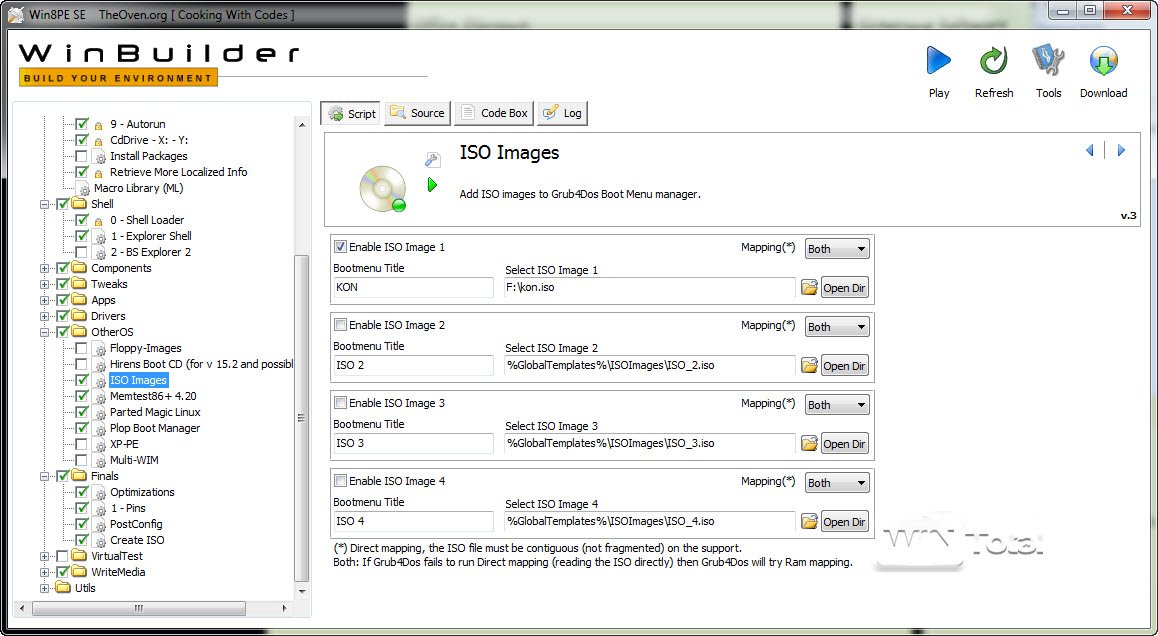The height and width of the screenshot is (636, 1158).
Task: Click the Drivers folder icon in the tree
Action: coord(80,316)
